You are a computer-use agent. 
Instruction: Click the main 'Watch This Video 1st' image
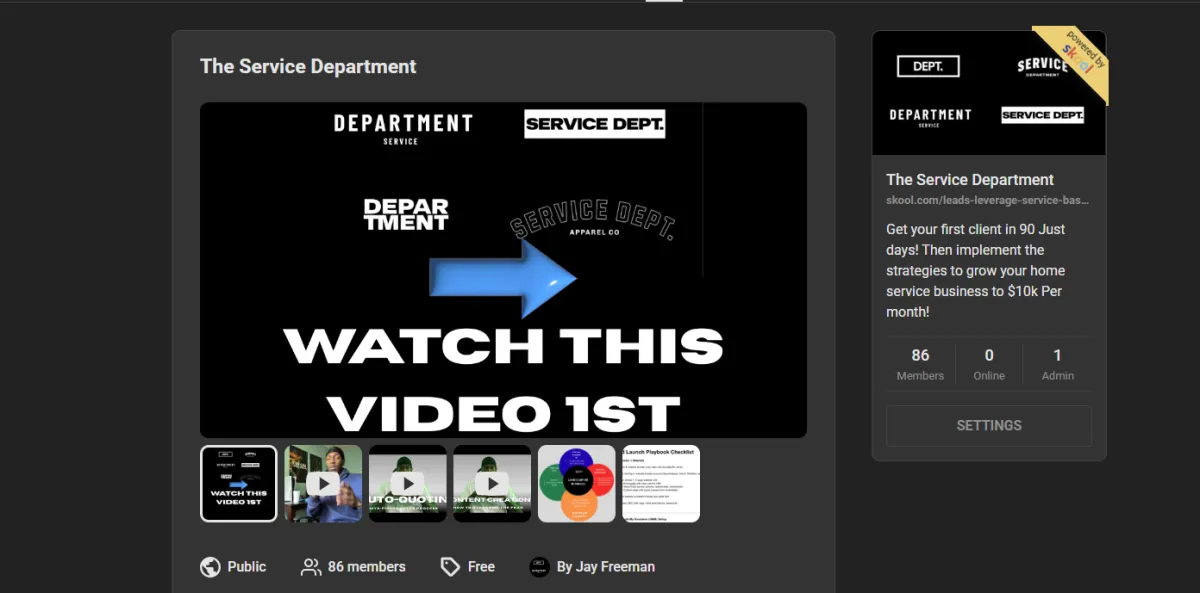(503, 270)
